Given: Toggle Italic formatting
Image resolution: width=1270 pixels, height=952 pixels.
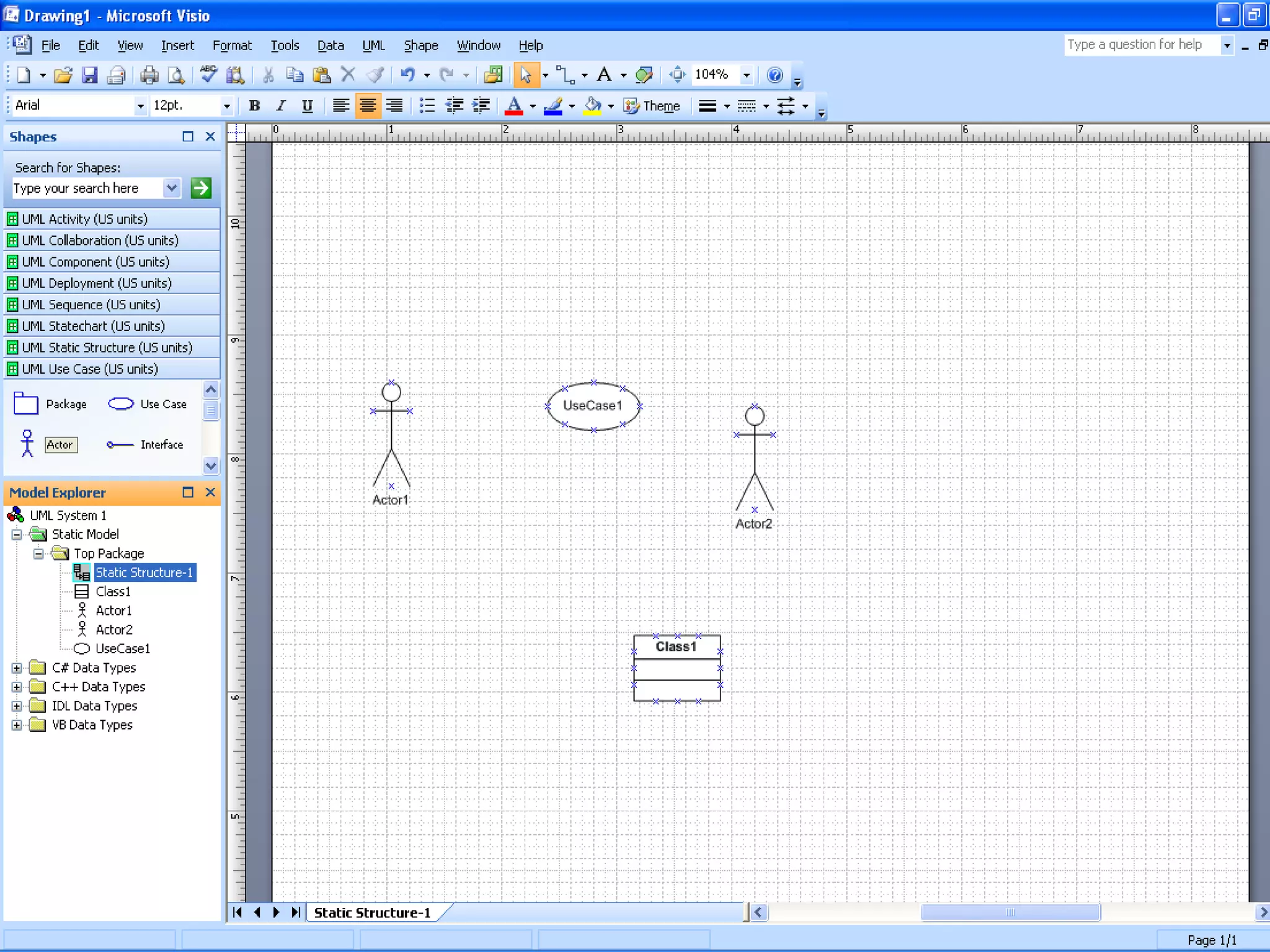Looking at the screenshot, I should pyautogui.click(x=281, y=106).
